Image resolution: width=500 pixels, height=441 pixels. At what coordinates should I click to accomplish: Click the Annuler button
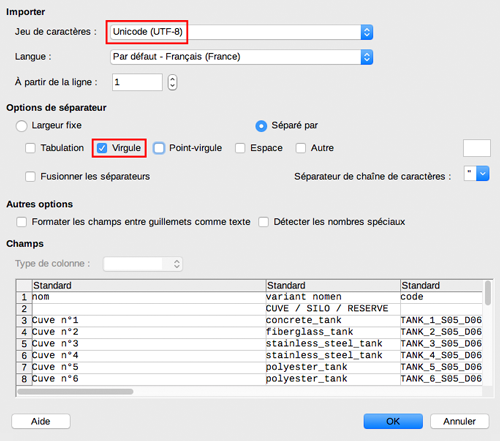pos(459,421)
